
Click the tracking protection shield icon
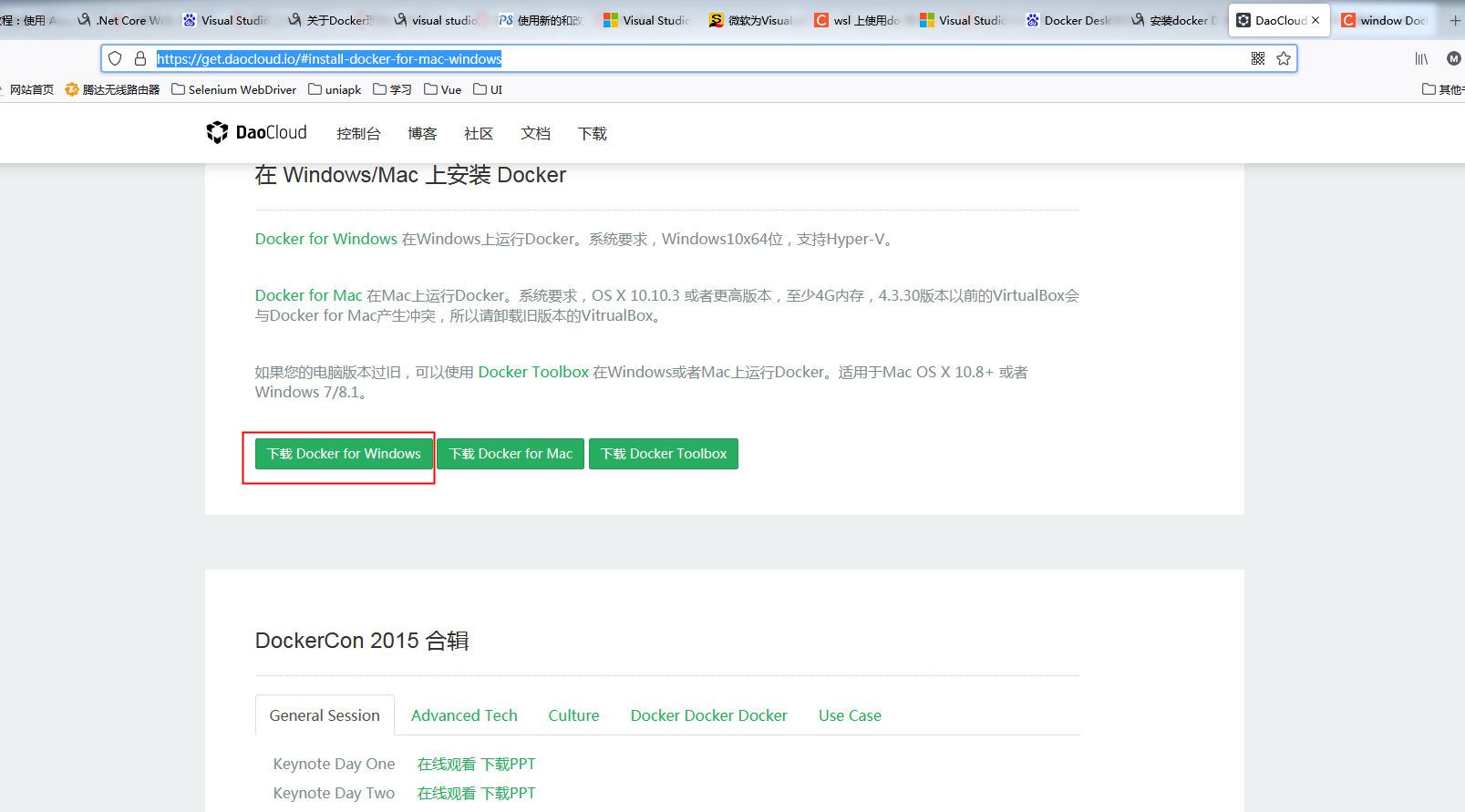[x=115, y=59]
